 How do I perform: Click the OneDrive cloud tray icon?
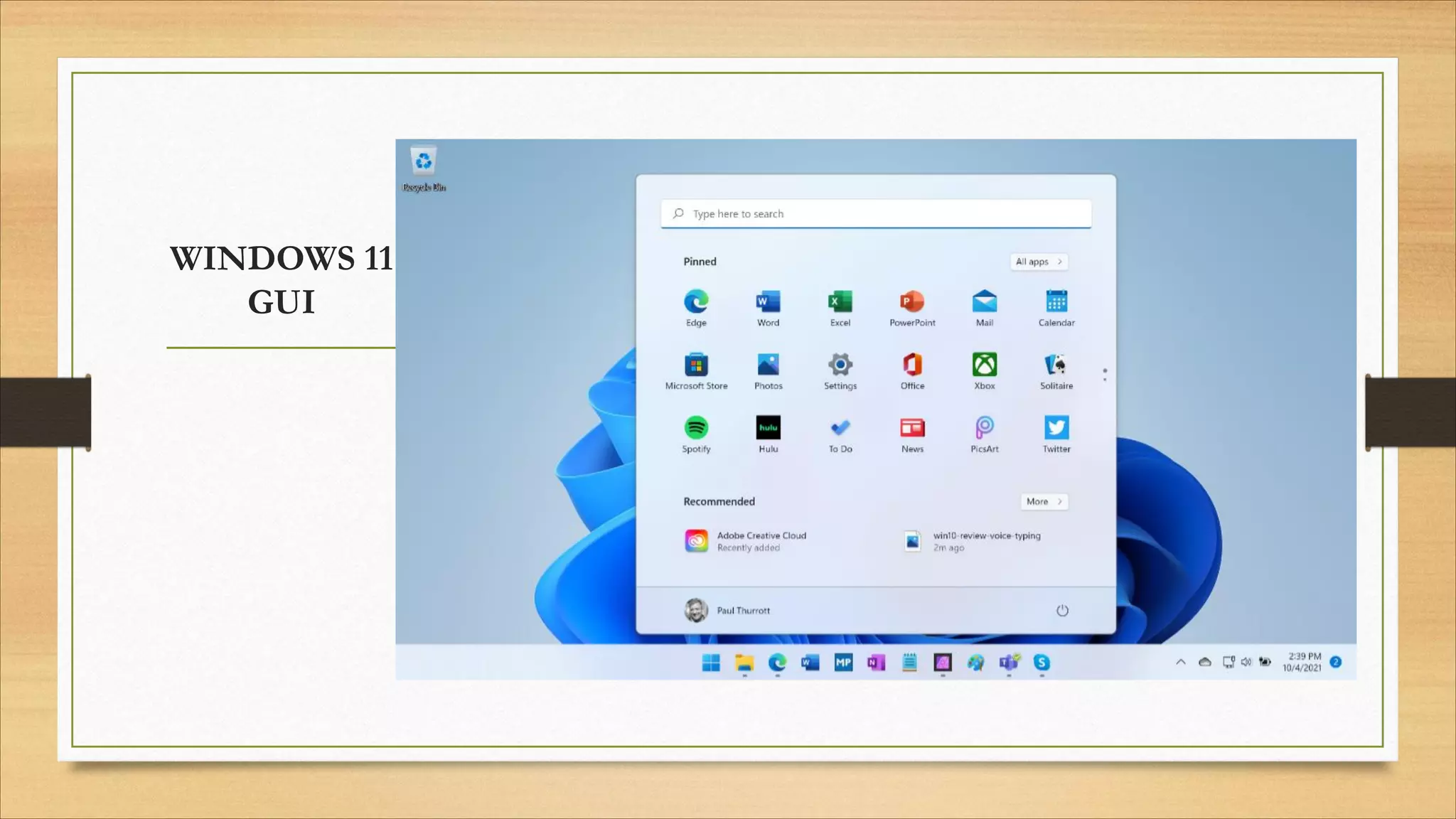[1204, 662]
